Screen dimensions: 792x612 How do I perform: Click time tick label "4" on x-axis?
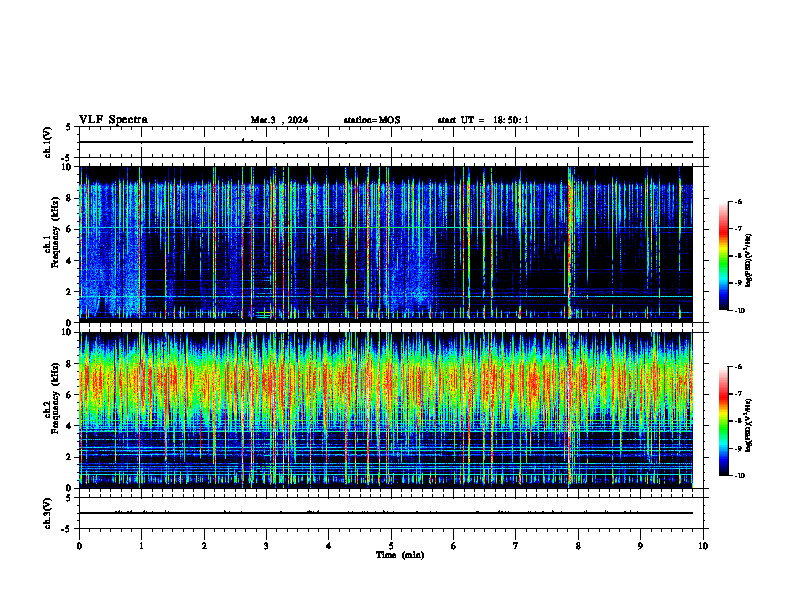tap(329, 546)
